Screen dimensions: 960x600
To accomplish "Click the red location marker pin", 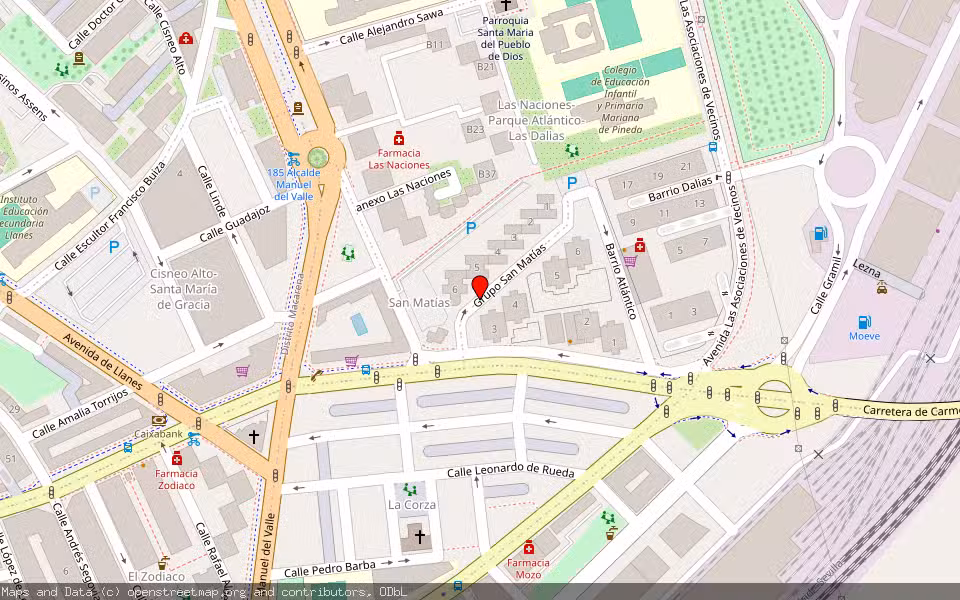I will (x=480, y=288).
